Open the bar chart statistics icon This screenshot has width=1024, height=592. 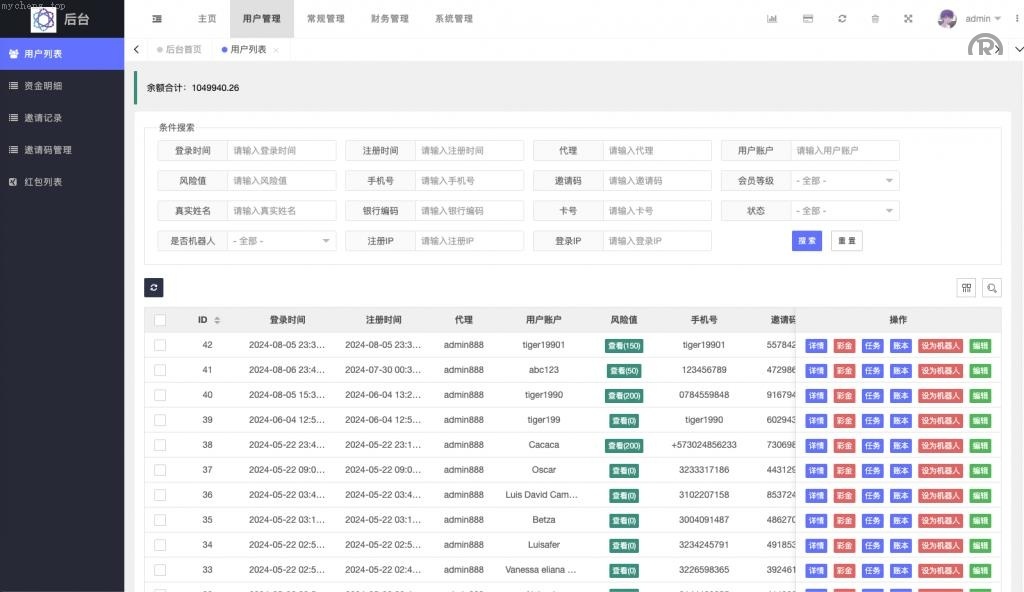click(772, 19)
